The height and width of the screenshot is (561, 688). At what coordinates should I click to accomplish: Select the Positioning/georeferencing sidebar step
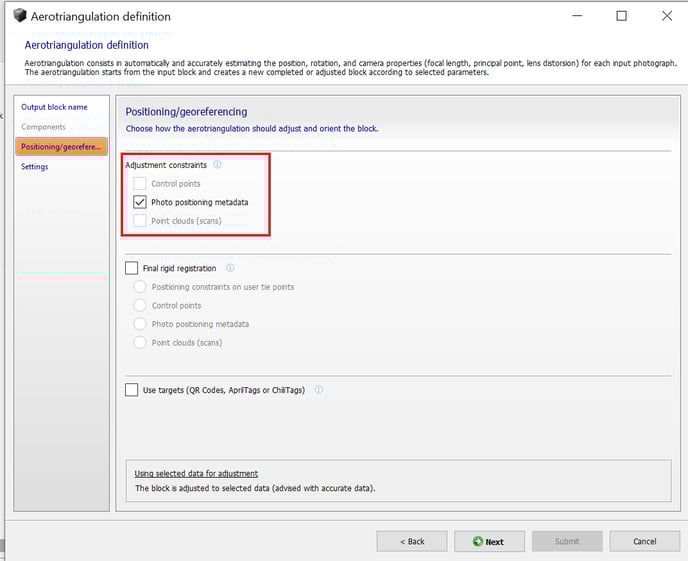(61, 147)
